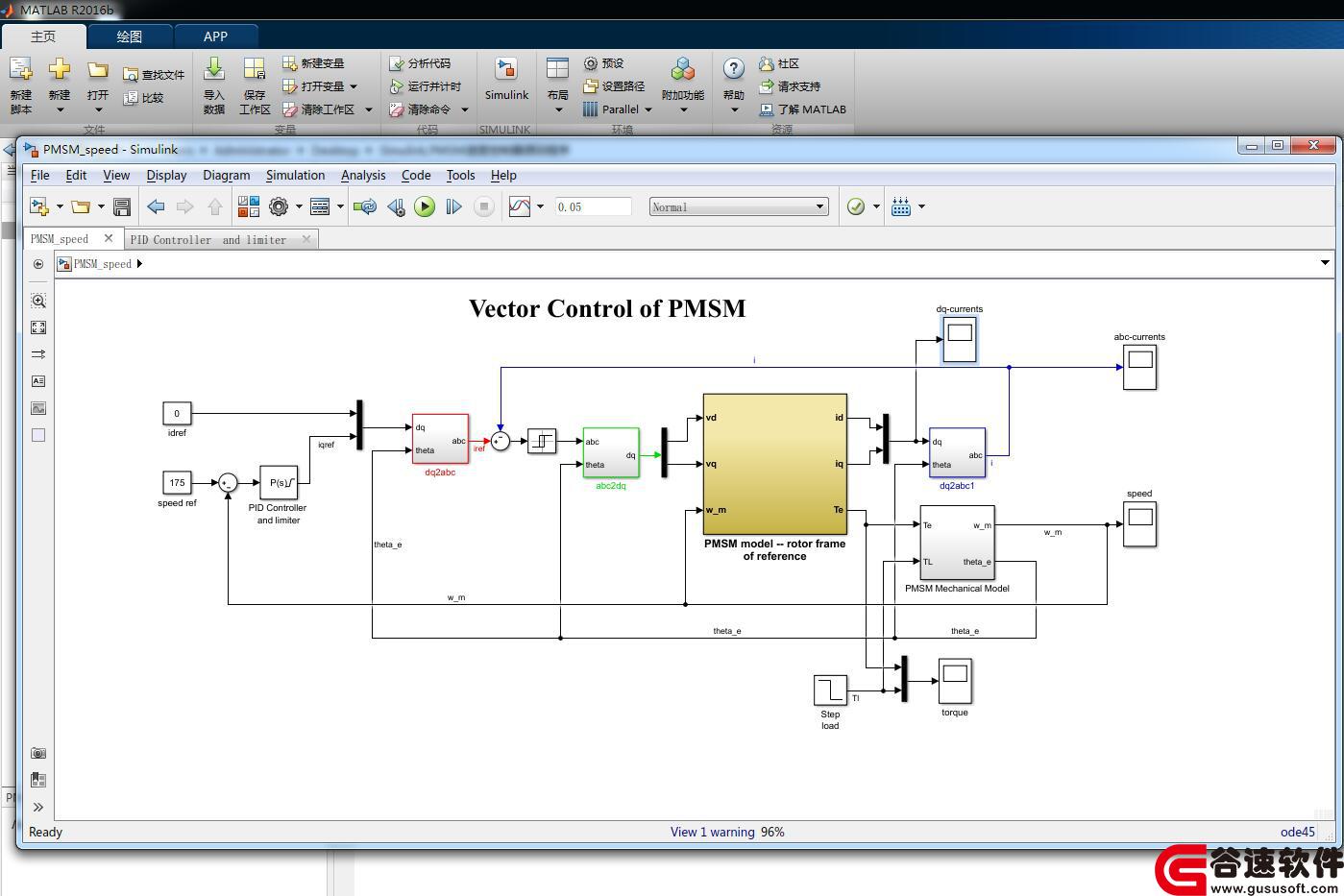Run the simulation with the green play button
This screenshot has height=896, width=1344.
click(425, 206)
